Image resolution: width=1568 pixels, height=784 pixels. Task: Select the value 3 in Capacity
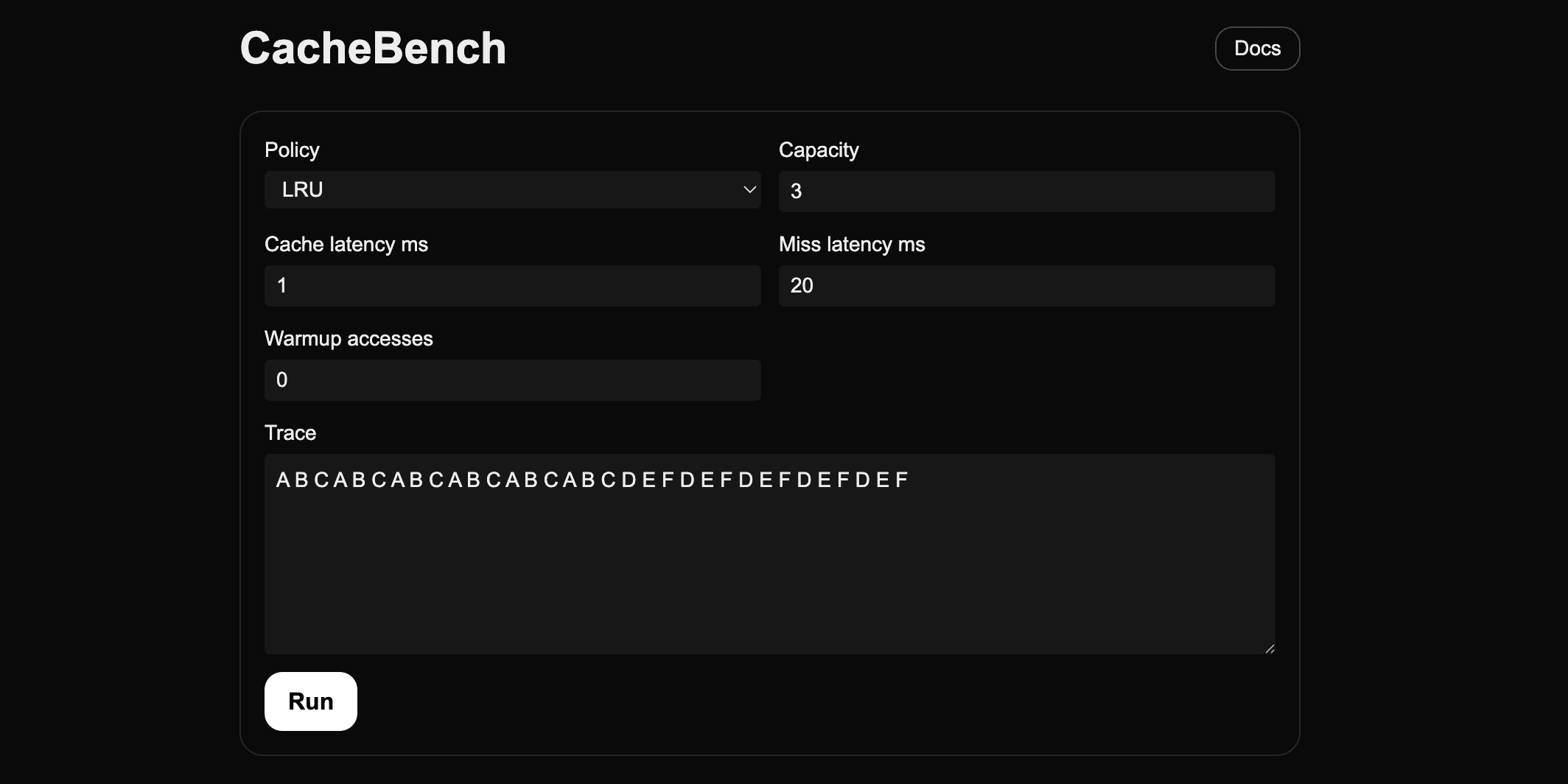(796, 191)
